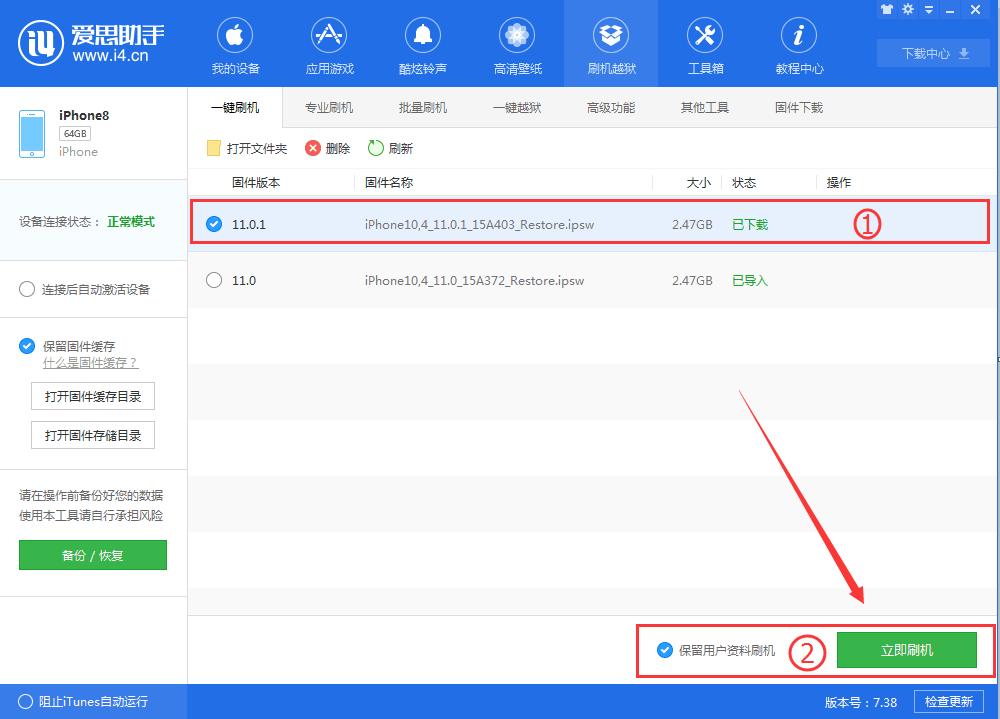Toggle 保留用户资料刷机 checkbox
Screen dimensions: 1000x719
[x=665, y=650]
